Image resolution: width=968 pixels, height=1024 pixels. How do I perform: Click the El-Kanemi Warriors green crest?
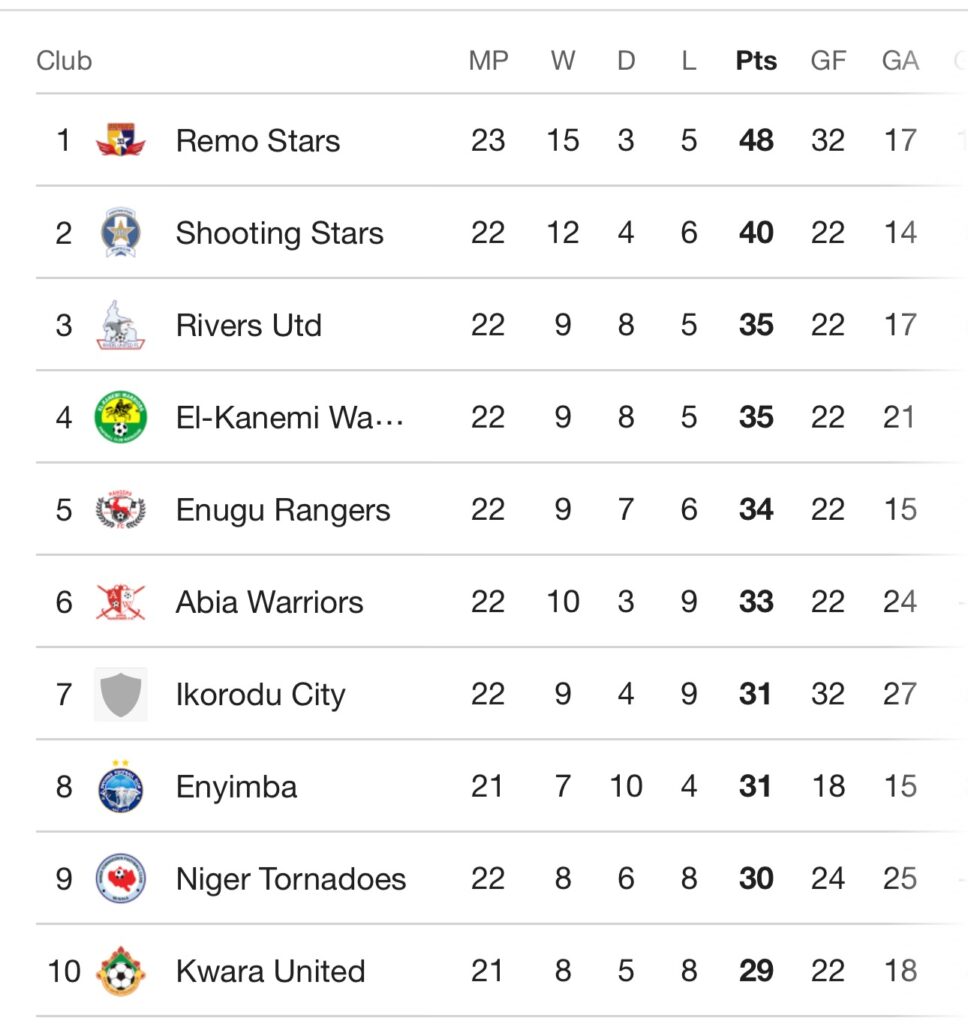point(121,417)
